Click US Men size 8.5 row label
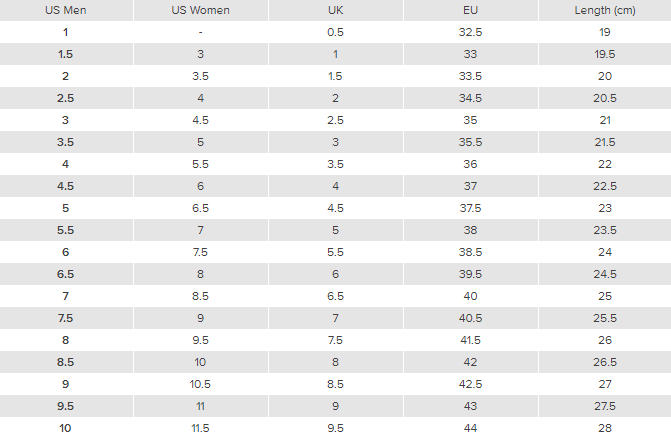The image size is (671, 436). [x=66, y=362]
